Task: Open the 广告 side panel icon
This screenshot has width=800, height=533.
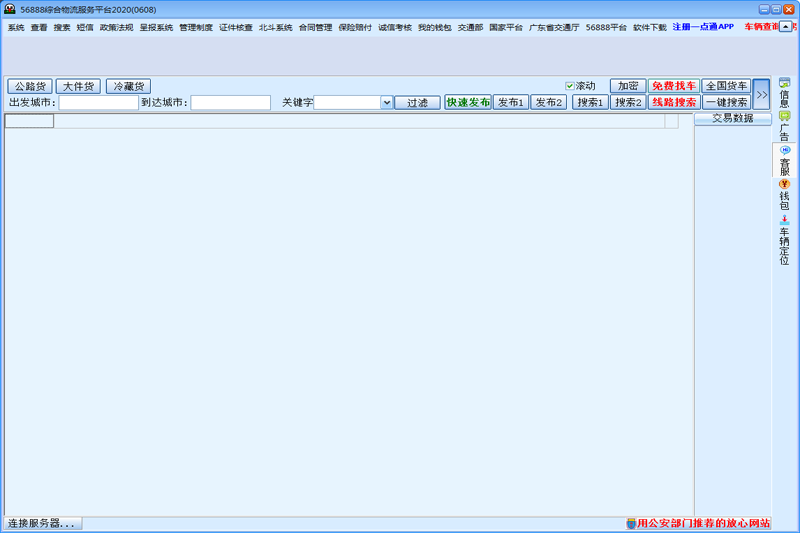Action: click(x=784, y=116)
